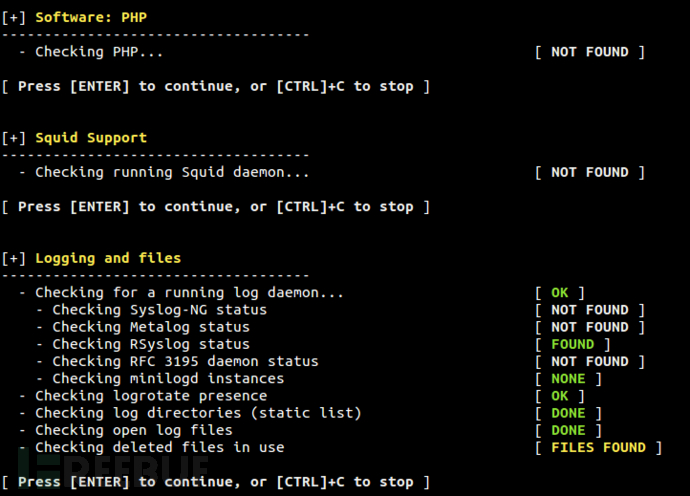Click DONE status beside log directories check
690x496 pixels.
pyautogui.click(x=568, y=413)
